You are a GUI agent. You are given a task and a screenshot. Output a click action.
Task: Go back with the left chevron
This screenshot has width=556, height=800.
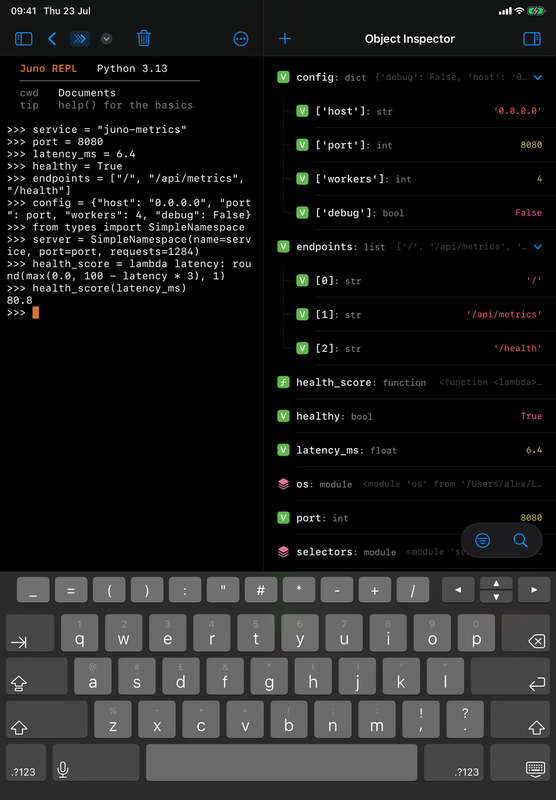tap(52, 39)
